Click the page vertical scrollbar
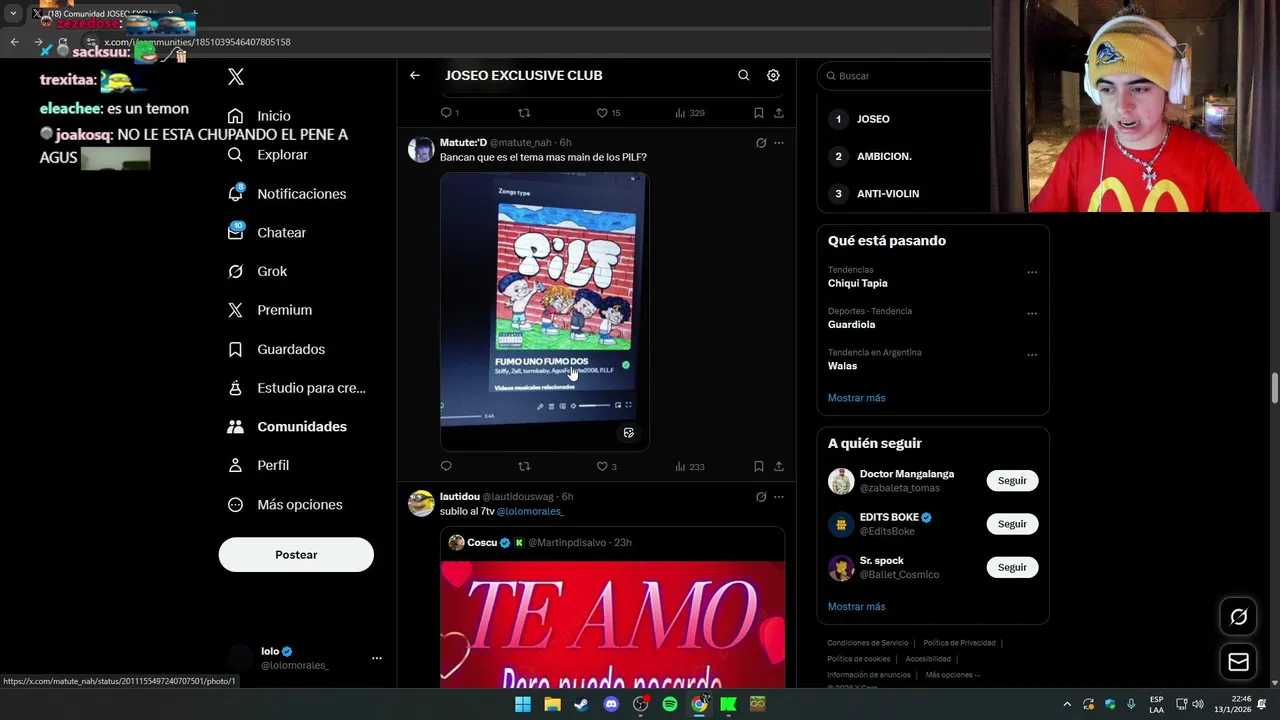The width and height of the screenshot is (1280, 720). tap(1274, 388)
